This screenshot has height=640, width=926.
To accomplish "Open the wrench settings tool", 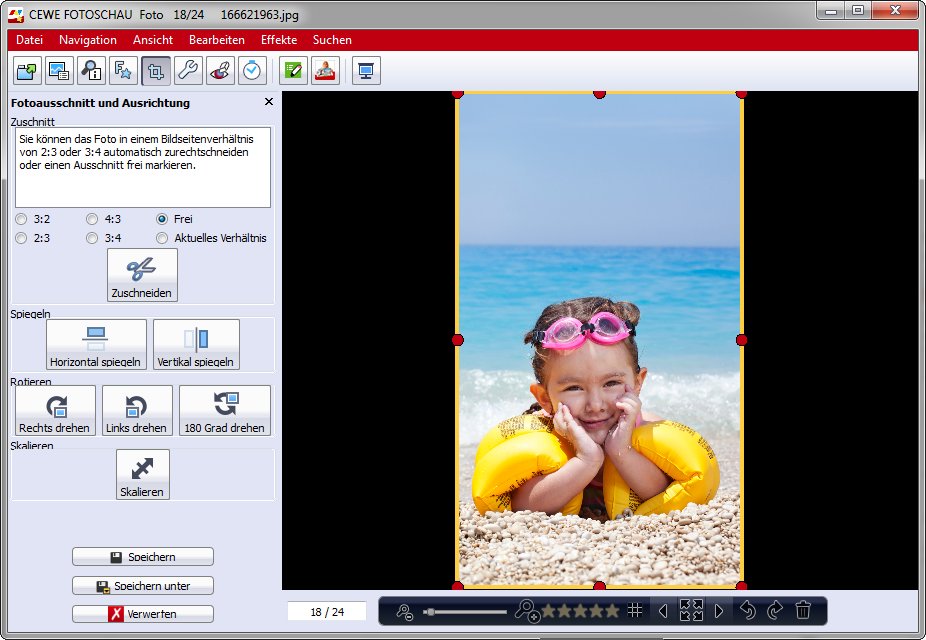I will [188, 71].
